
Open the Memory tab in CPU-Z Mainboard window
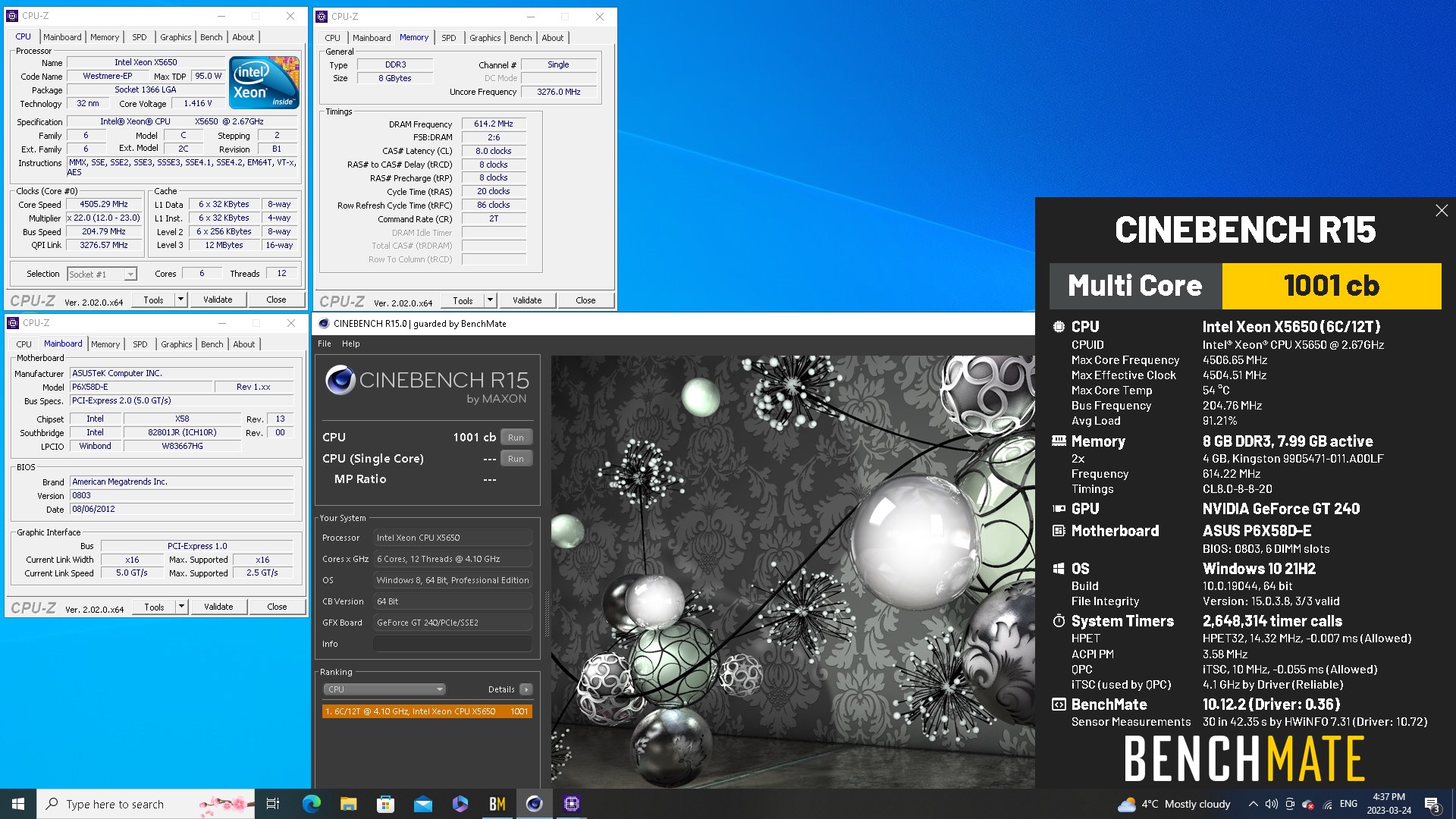tap(105, 344)
